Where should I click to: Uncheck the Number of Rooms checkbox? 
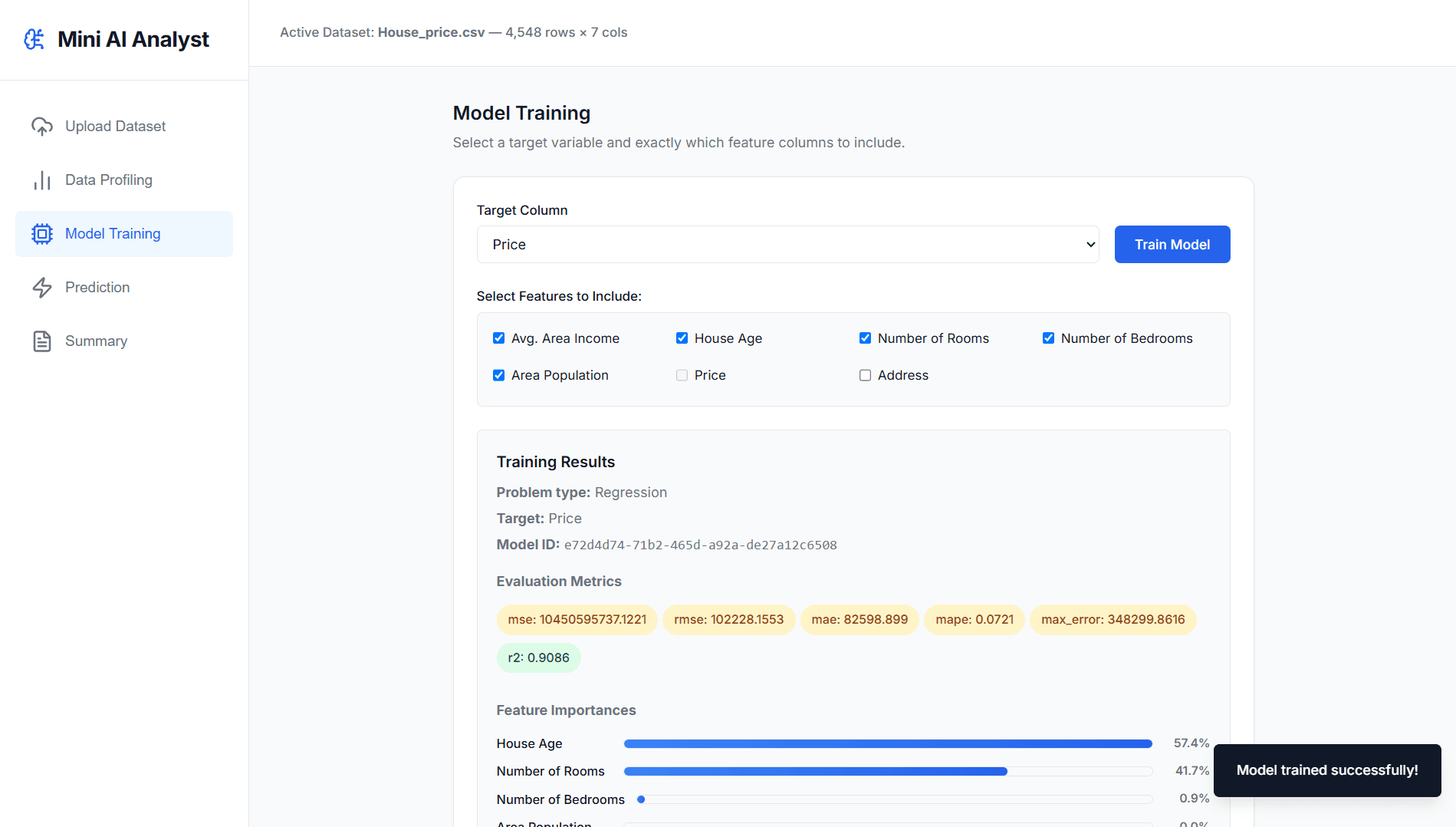coord(865,338)
